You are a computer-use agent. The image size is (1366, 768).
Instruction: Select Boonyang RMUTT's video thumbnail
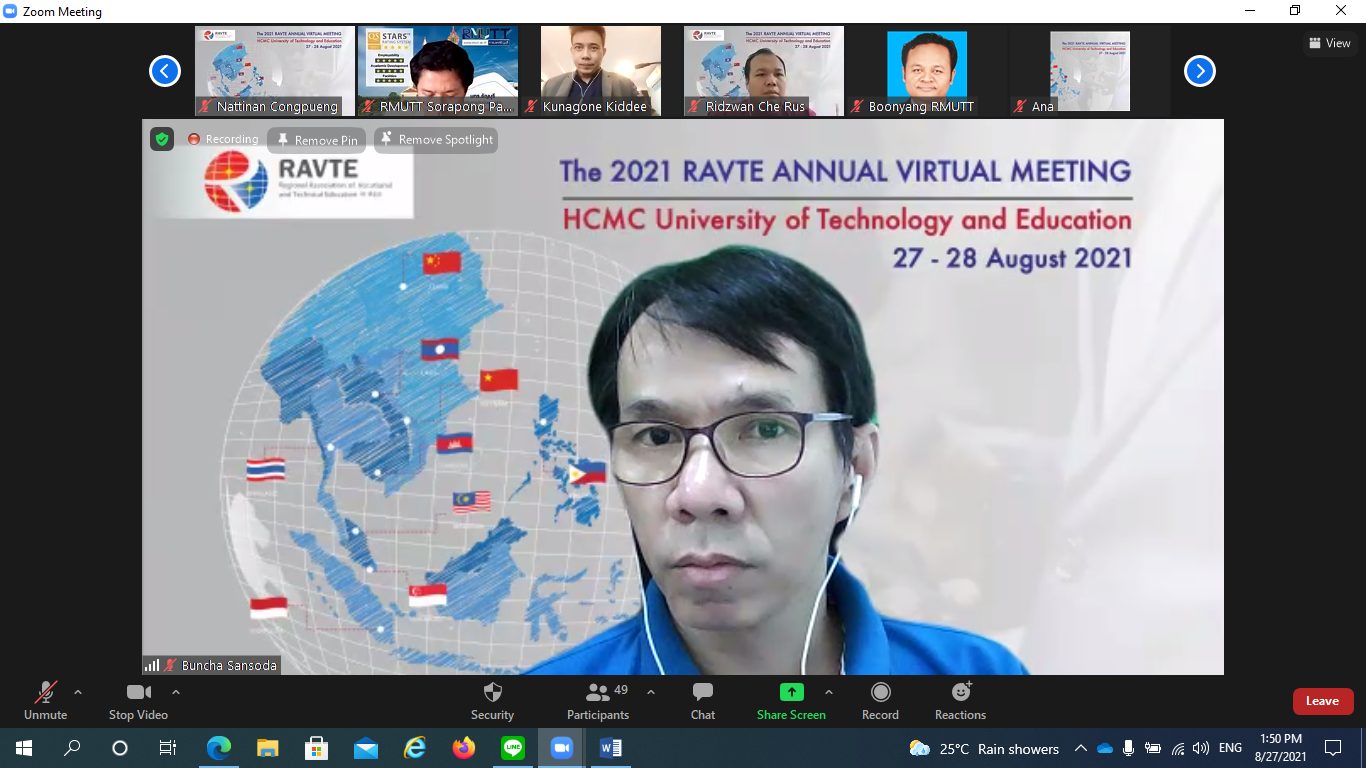(x=927, y=71)
